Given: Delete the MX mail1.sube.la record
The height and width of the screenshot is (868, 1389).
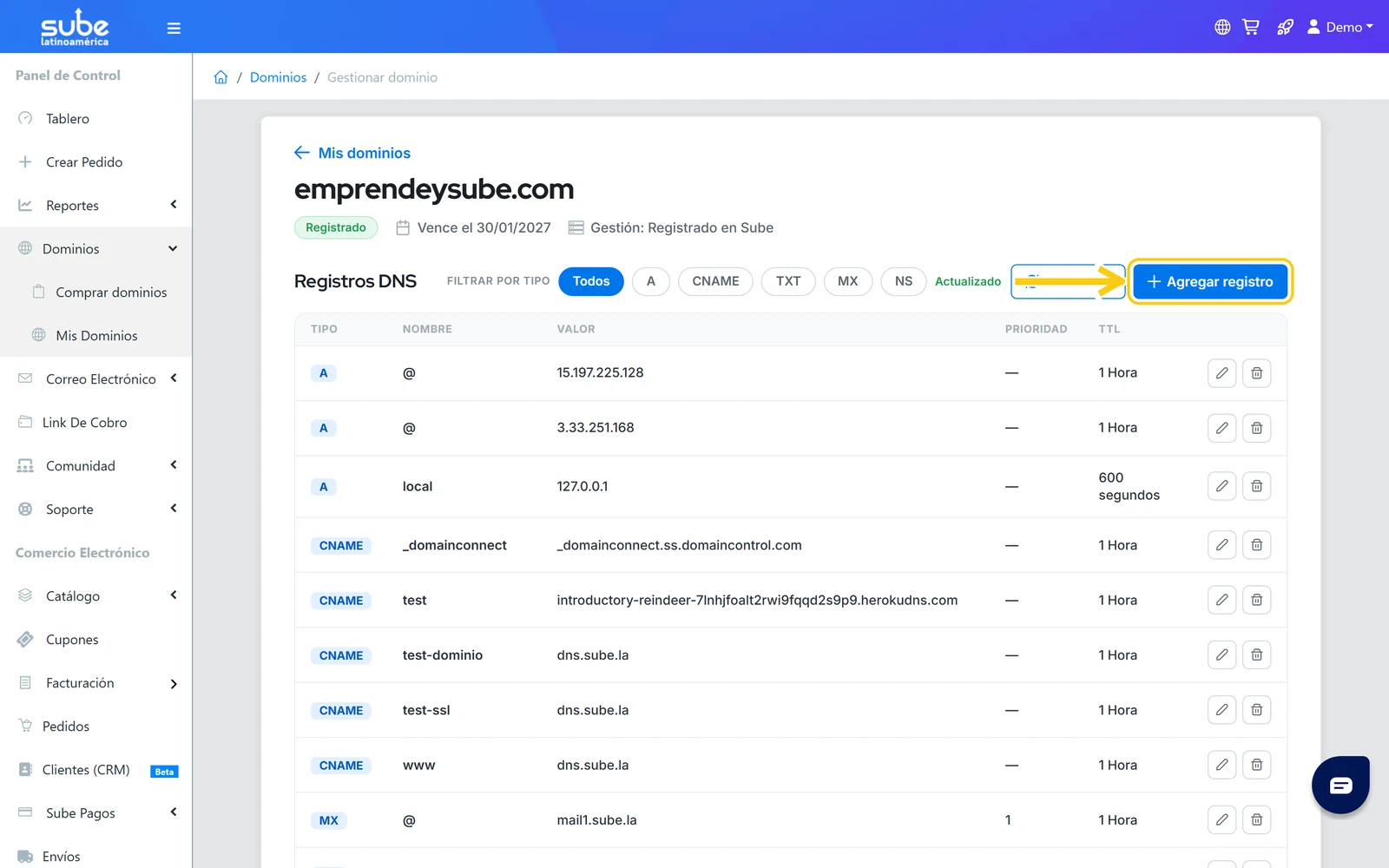Looking at the screenshot, I should click(1256, 819).
